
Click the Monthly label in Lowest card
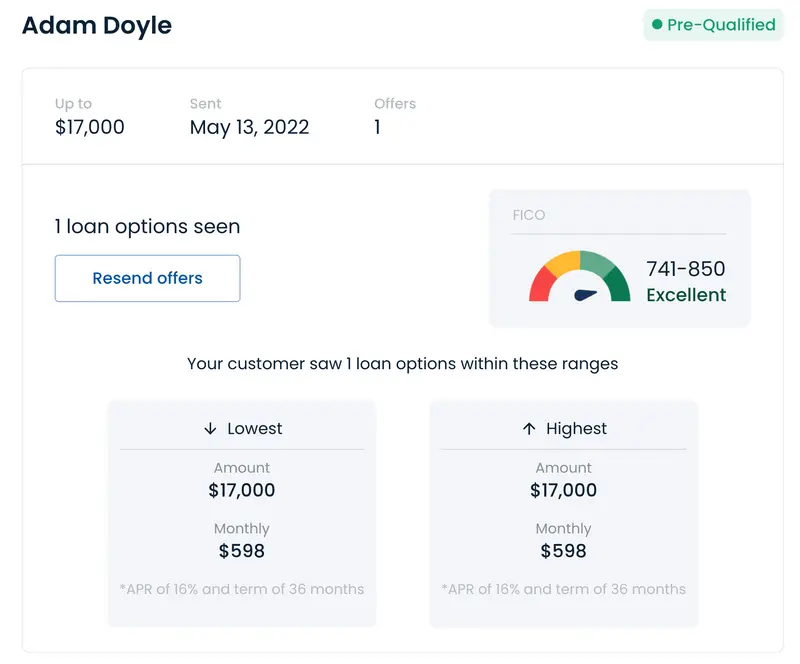(242, 529)
